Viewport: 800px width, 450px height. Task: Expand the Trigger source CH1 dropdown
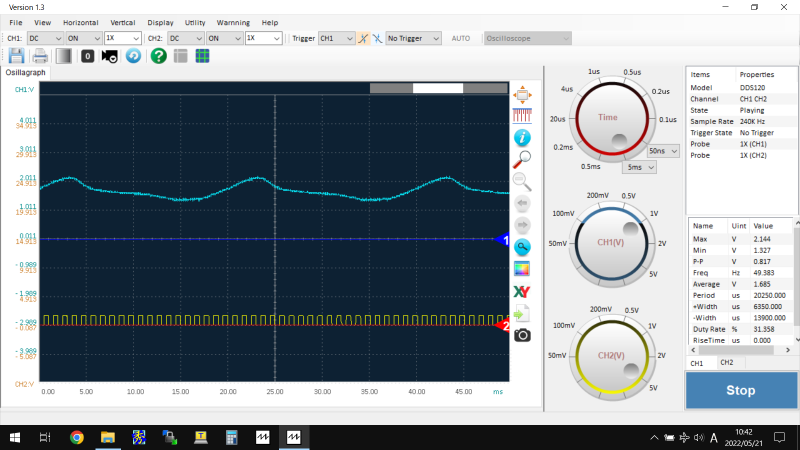point(336,38)
